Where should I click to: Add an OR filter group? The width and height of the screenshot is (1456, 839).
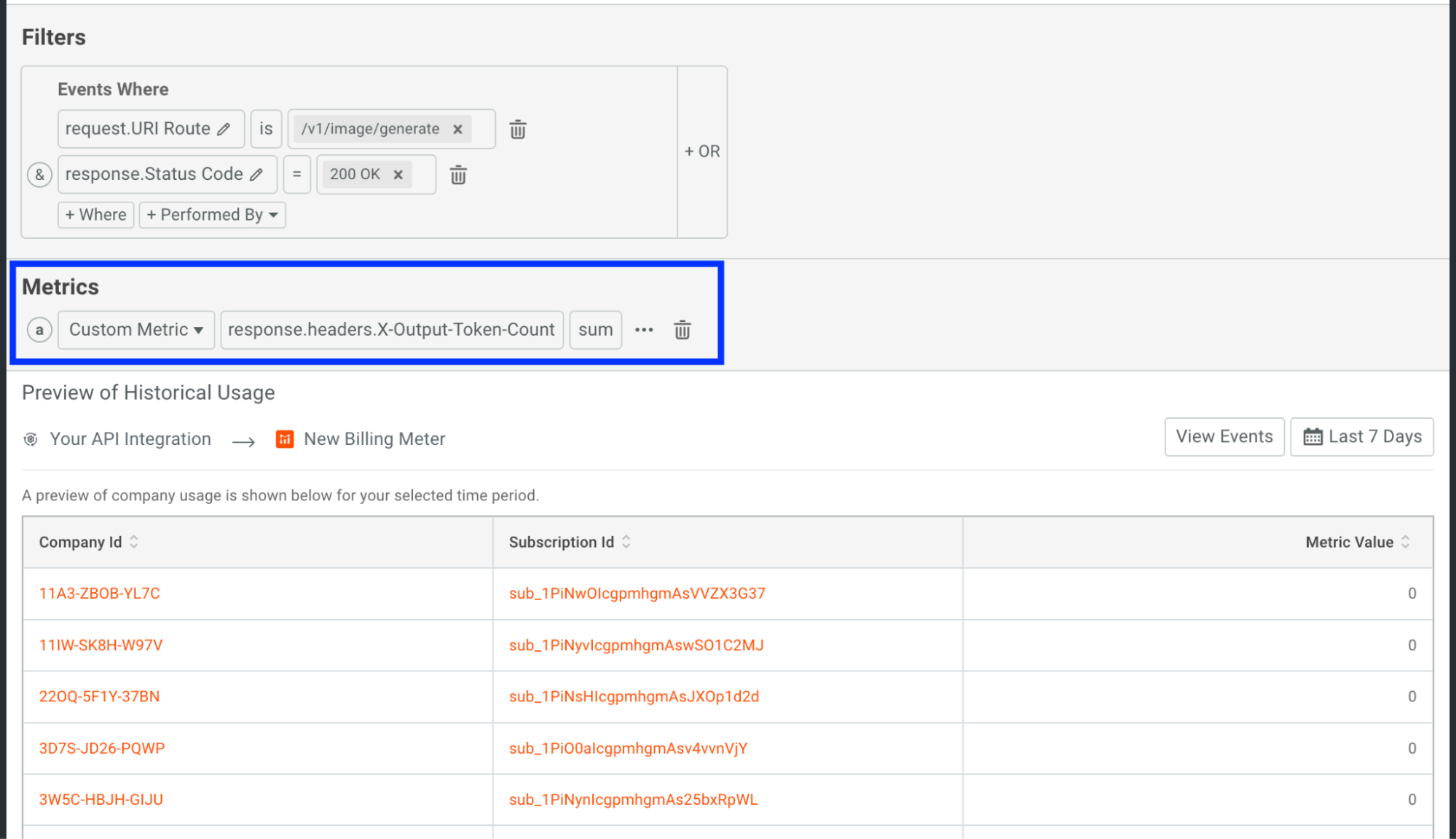tap(702, 151)
